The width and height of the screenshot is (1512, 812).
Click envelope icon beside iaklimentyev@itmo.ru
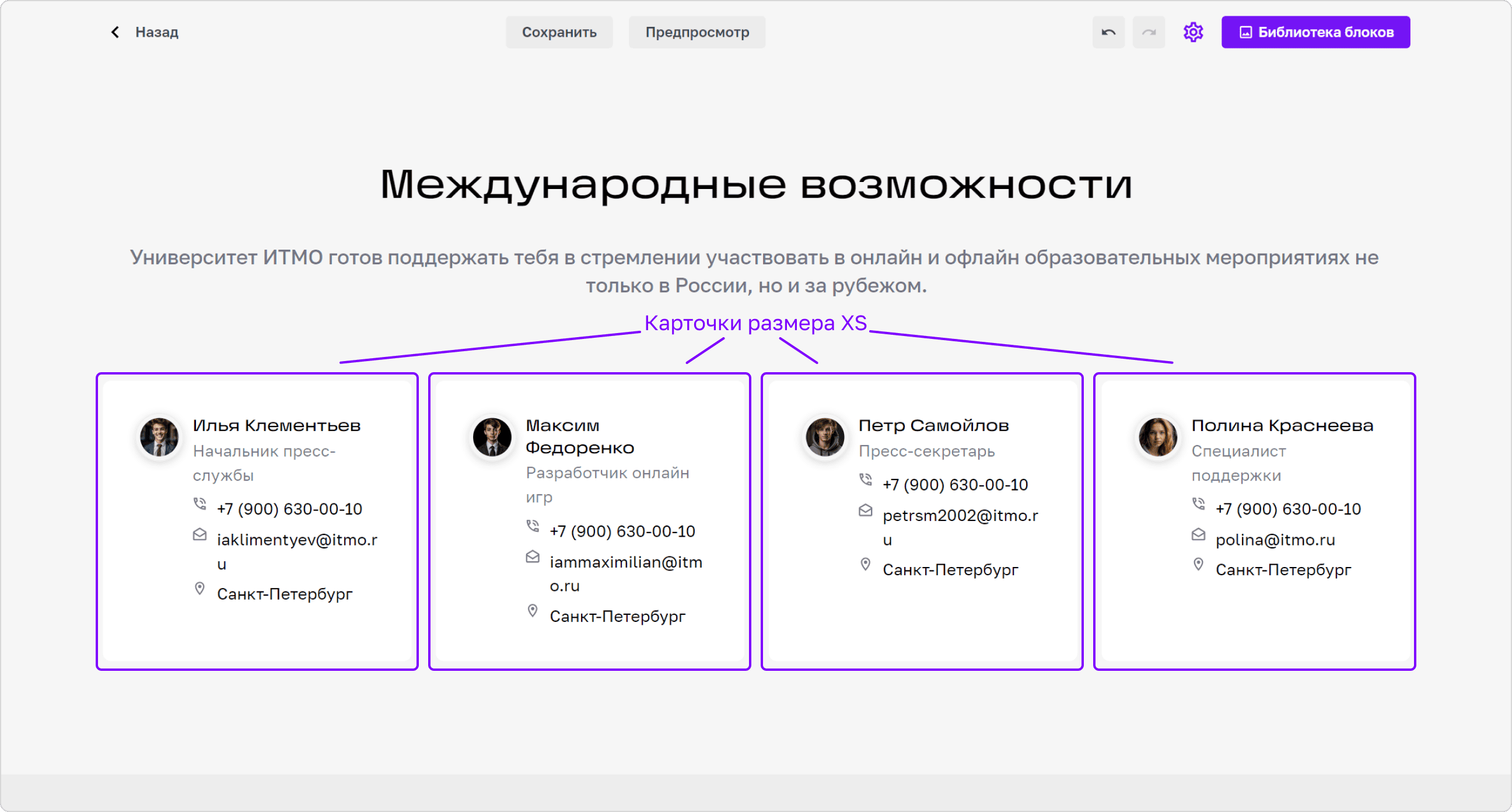pyautogui.click(x=199, y=535)
